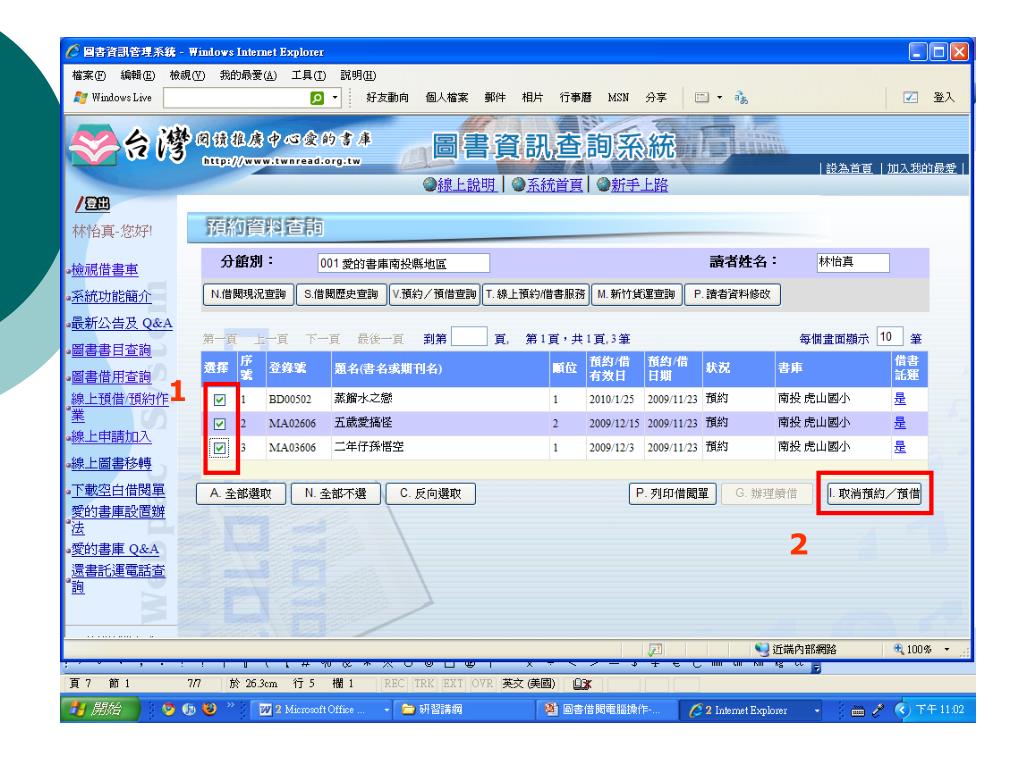Click the 分館別 input field
The width and height of the screenshot is (1024, 768).
click(x=403, y=263)
